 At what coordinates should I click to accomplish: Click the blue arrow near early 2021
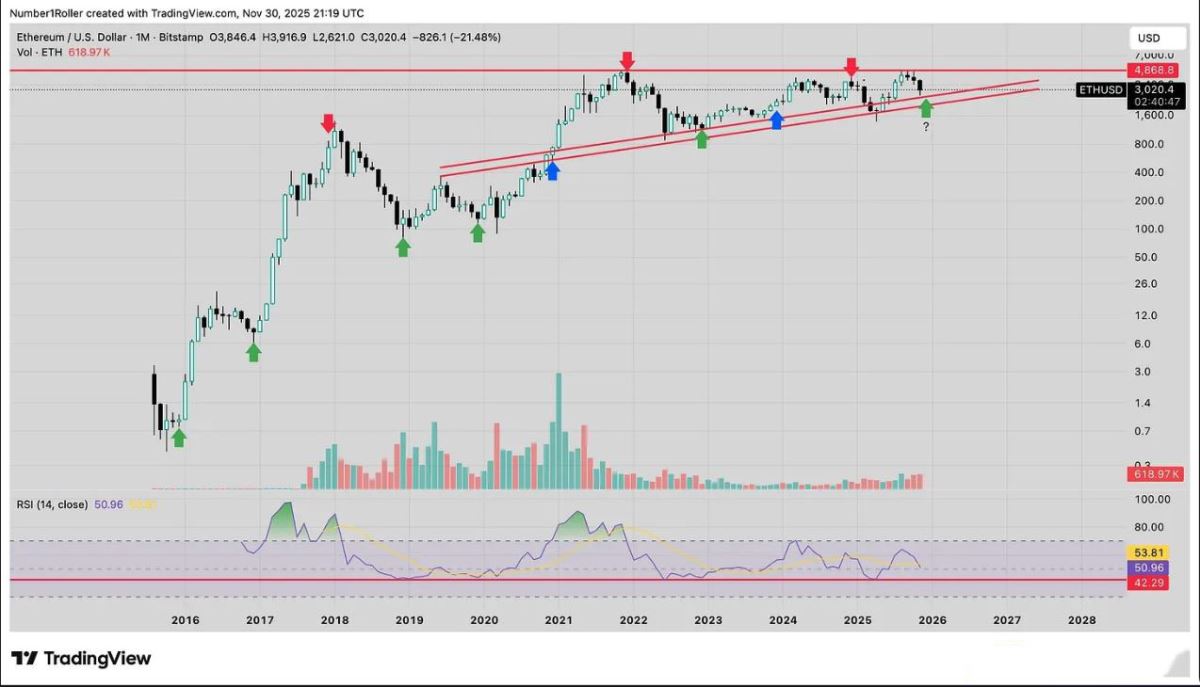click(552, 171)
